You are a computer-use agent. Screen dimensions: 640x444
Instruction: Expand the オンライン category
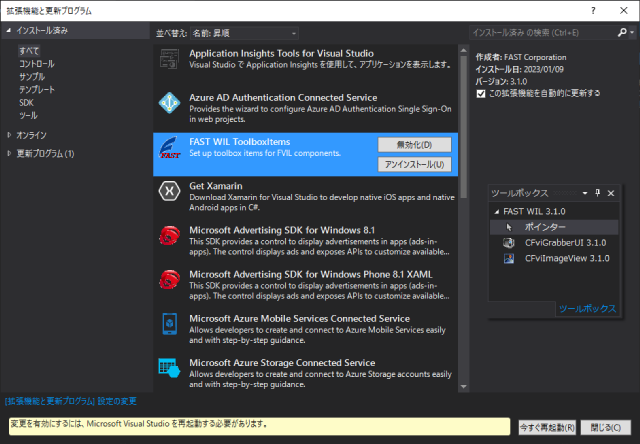pyautogui.click(x=9, y=135)
